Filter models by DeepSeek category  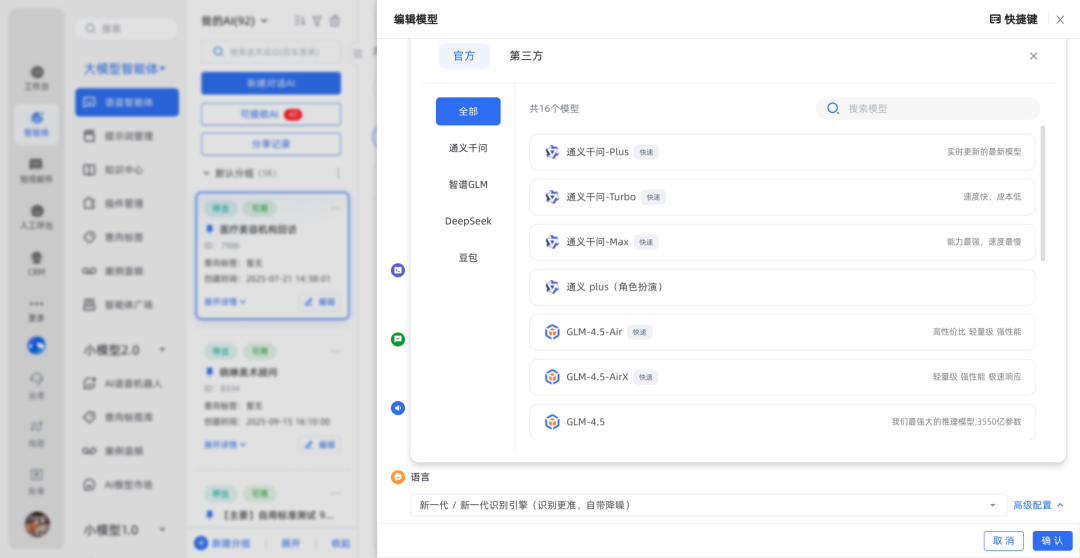[468, 220]
